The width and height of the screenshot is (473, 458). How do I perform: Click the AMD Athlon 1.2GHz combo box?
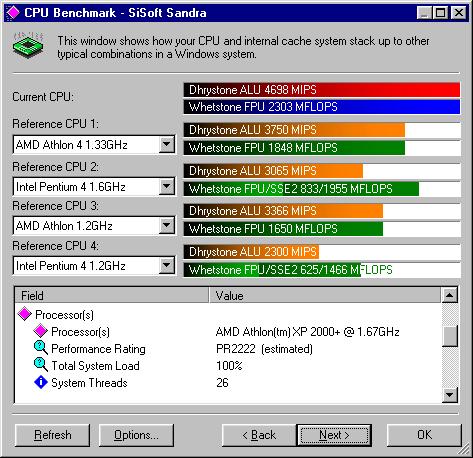point(94,226)
